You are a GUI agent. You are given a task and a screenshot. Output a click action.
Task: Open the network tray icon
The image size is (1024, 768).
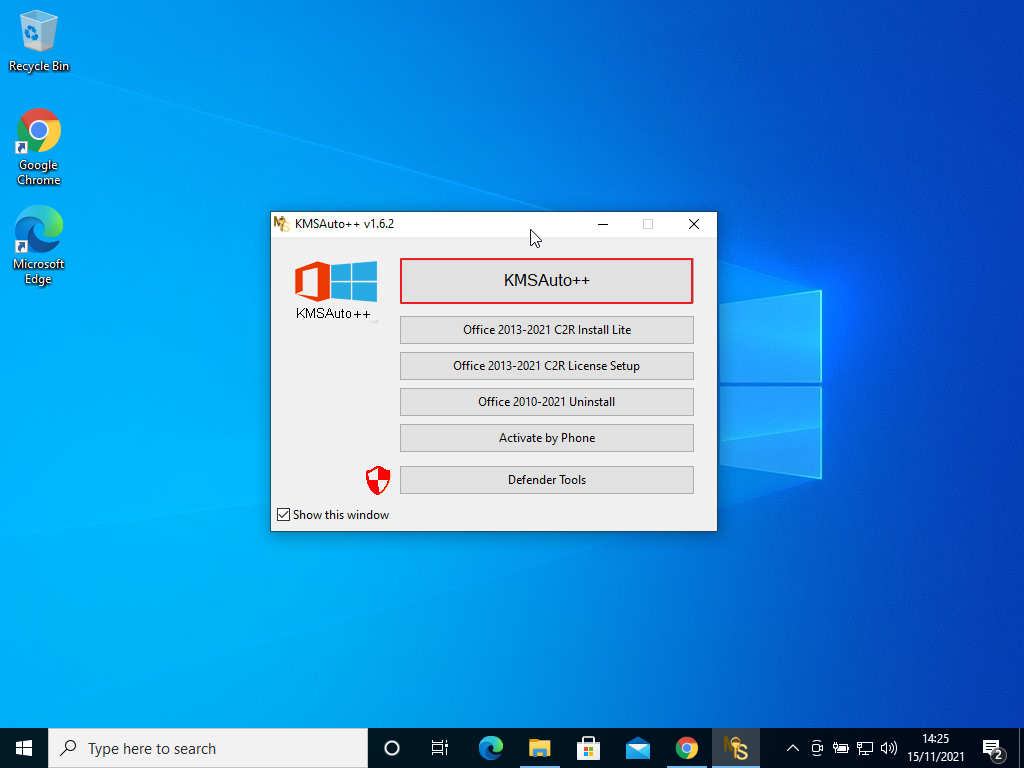(865, 748)
